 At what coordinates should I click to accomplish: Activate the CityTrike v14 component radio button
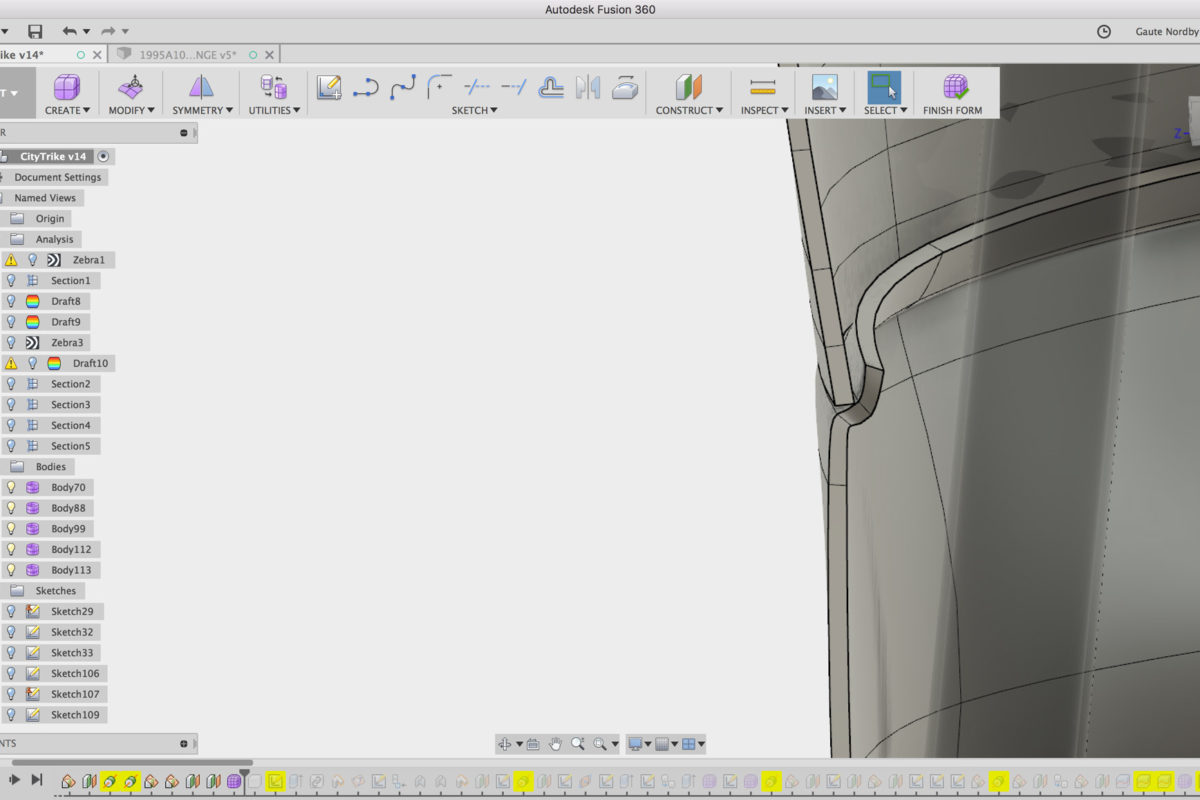coord(105,157)
